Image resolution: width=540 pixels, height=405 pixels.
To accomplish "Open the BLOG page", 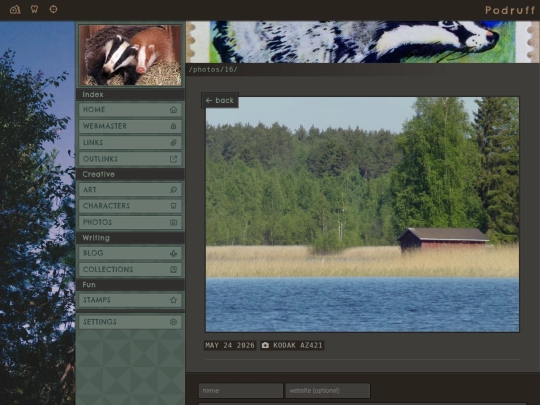I will (x=130, y=253).
